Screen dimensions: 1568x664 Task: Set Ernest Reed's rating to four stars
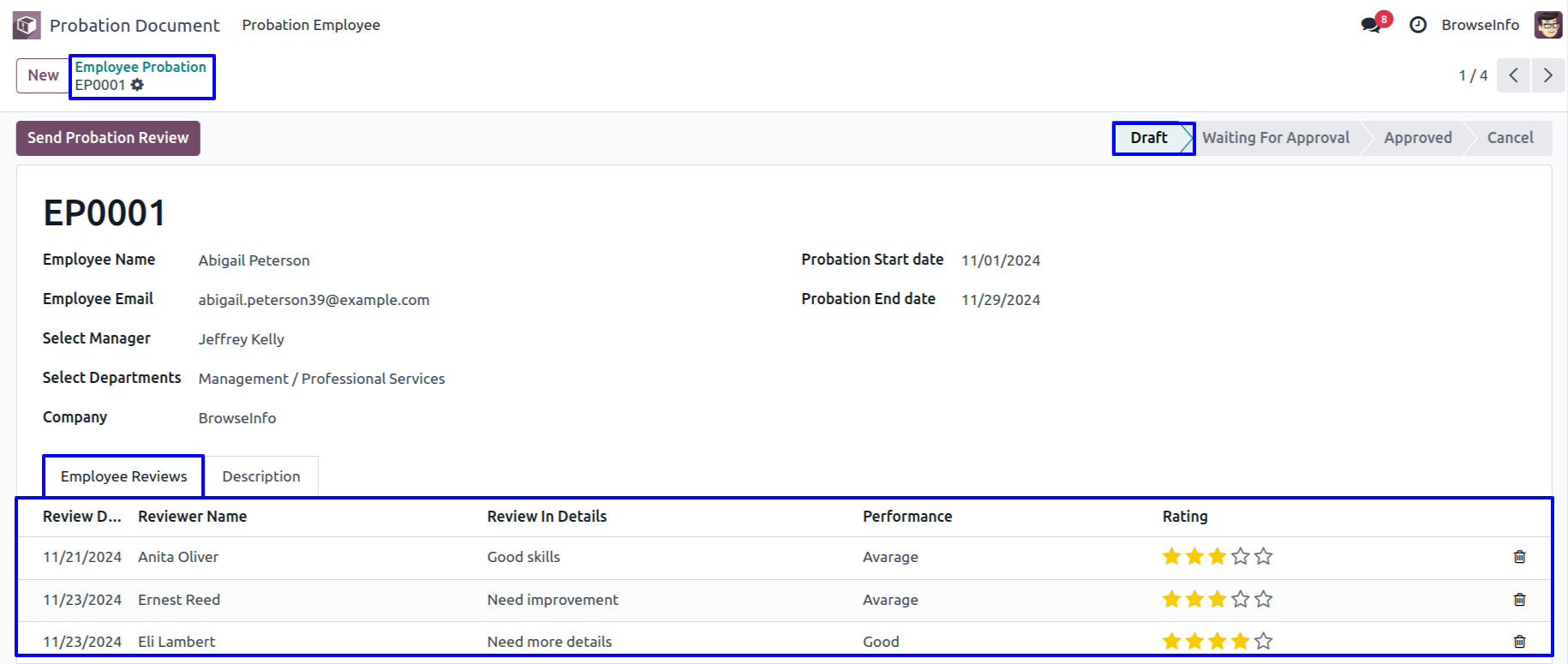click(x=1240, y=600)
